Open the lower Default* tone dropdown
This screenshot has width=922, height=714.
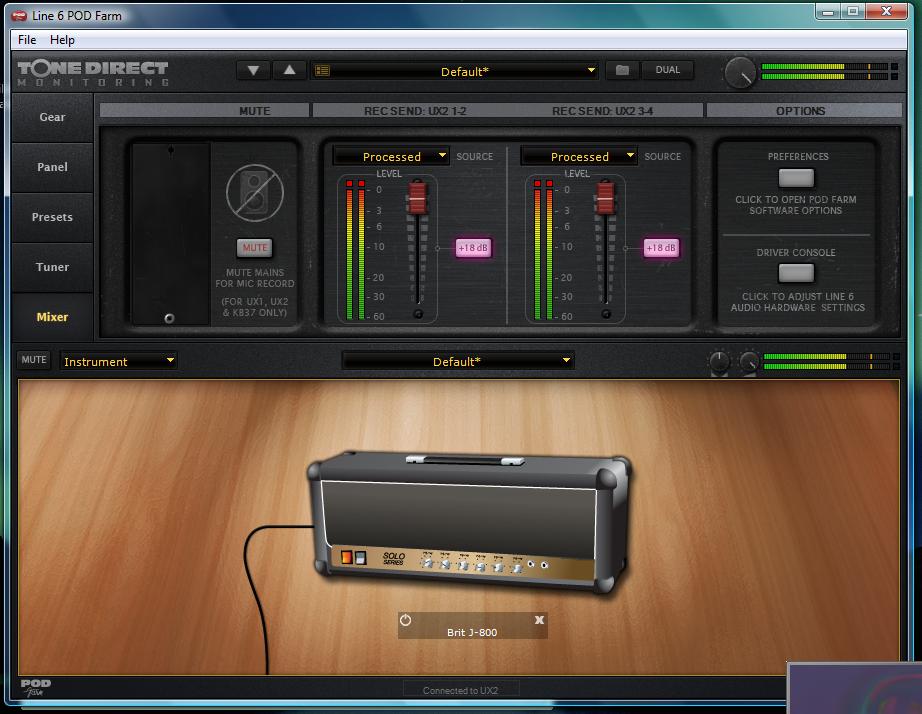click(x=457, y=361)
